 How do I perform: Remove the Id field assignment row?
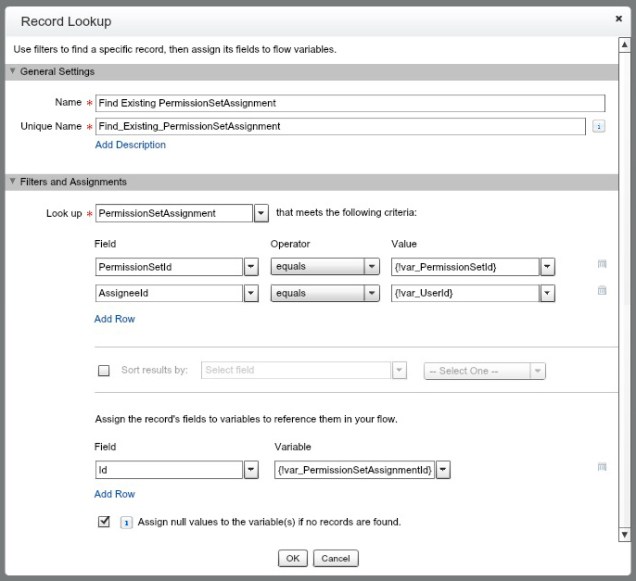coord(601,467)
